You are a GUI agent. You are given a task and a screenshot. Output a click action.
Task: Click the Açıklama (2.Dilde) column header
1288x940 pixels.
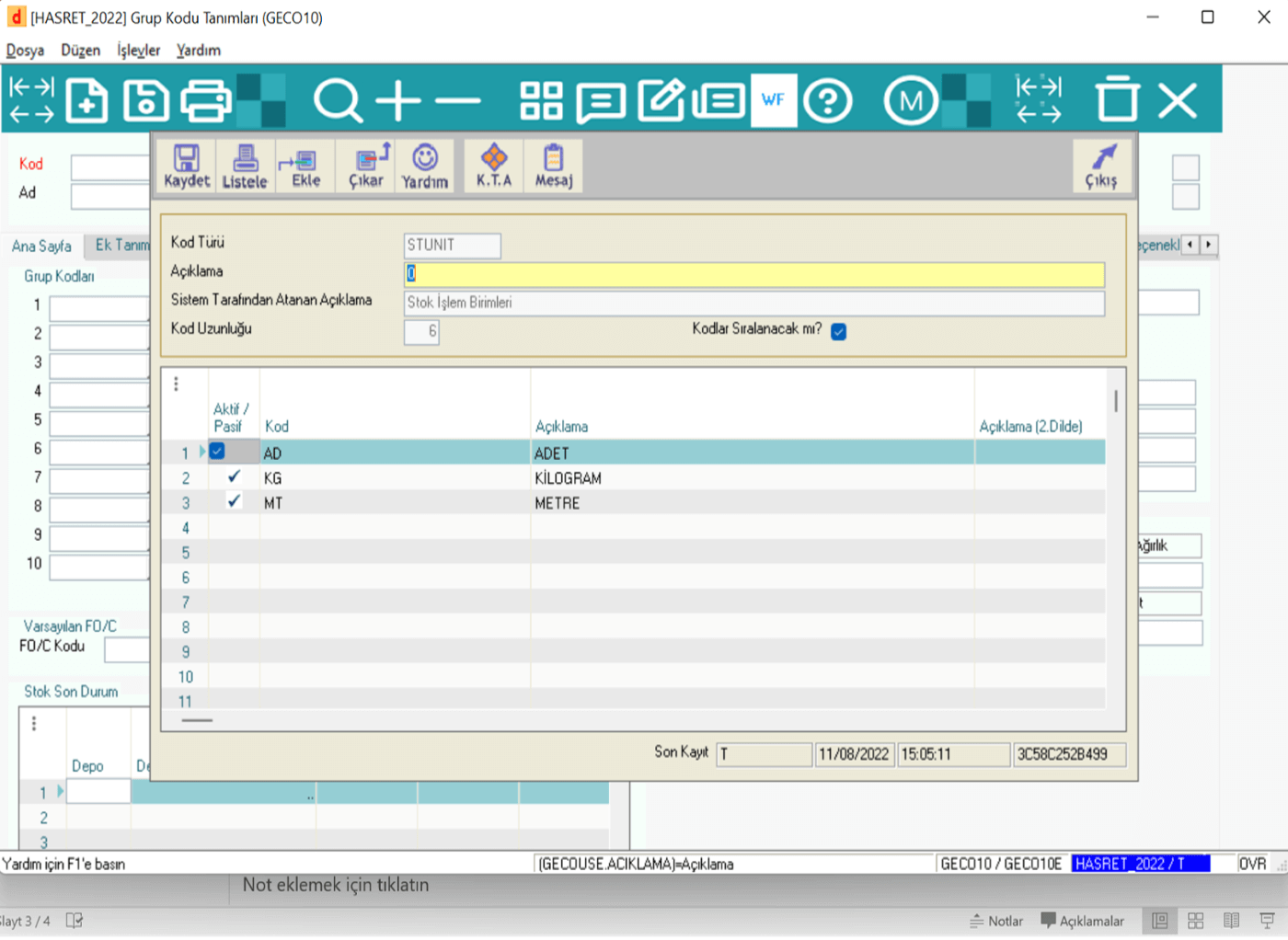click(1030, 427)
